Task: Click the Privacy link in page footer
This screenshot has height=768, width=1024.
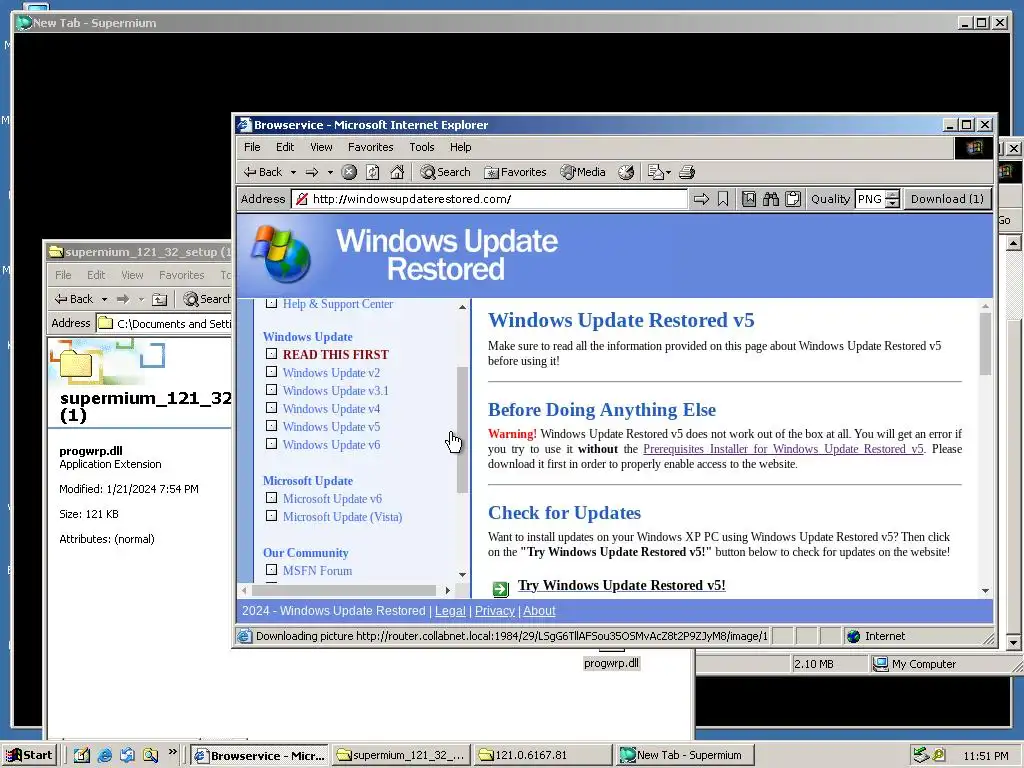Action: click(494, 611)
